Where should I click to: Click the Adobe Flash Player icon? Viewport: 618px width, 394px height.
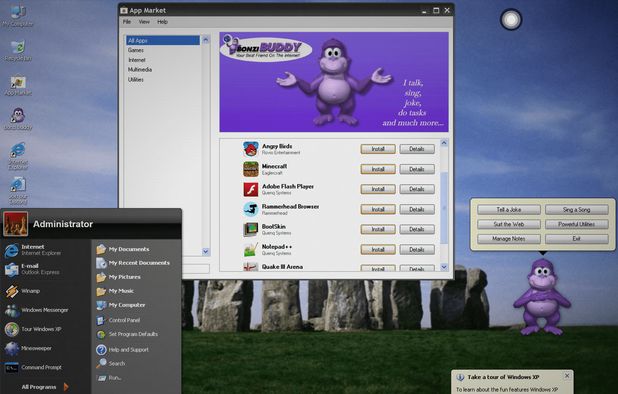(250, 189)
